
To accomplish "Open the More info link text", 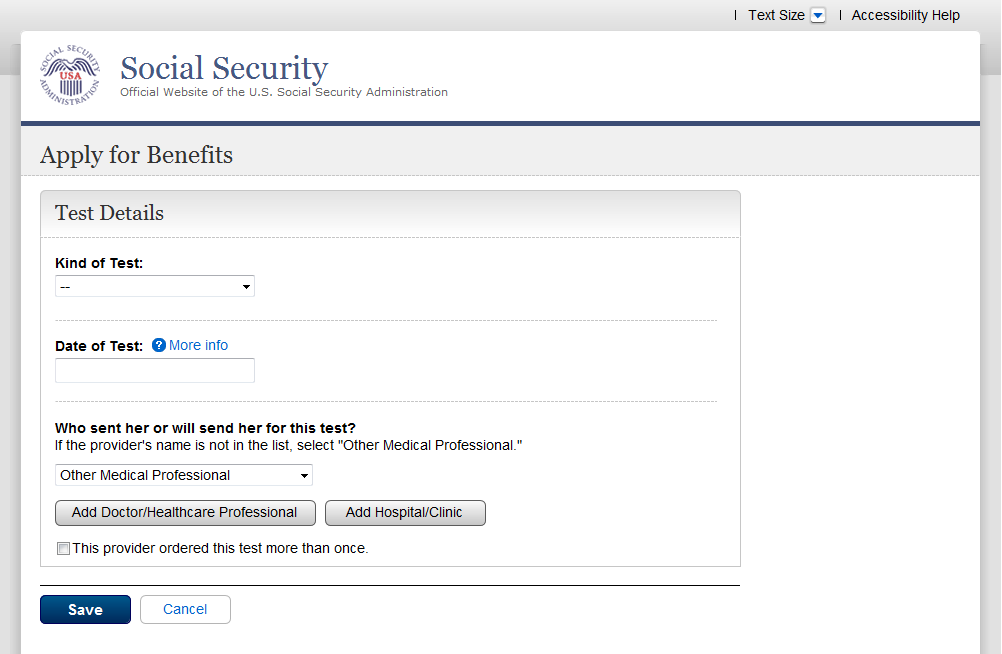I will pos(198,346).
